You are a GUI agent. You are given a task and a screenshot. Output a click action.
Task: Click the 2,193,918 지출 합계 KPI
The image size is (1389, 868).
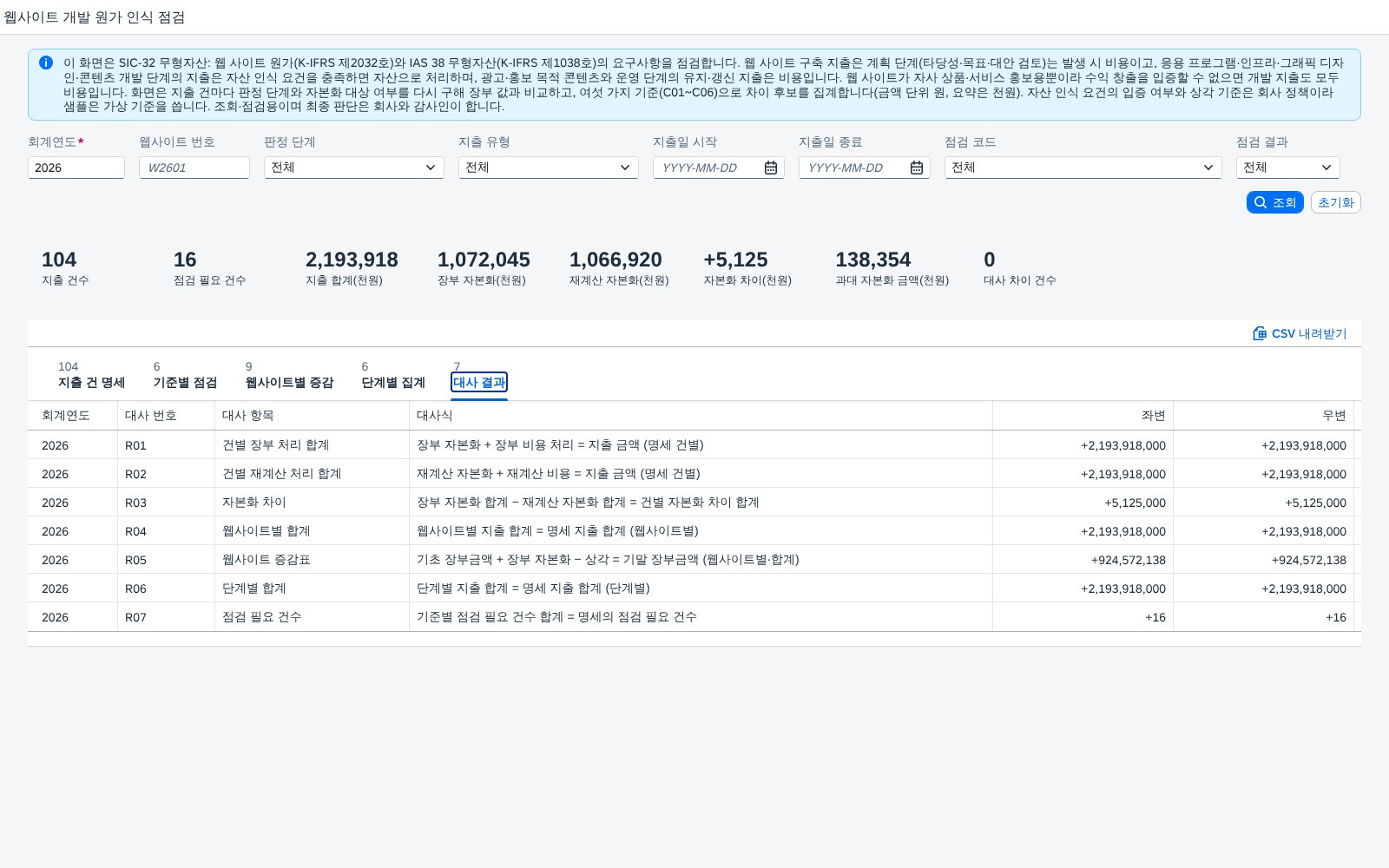point(352,267)
